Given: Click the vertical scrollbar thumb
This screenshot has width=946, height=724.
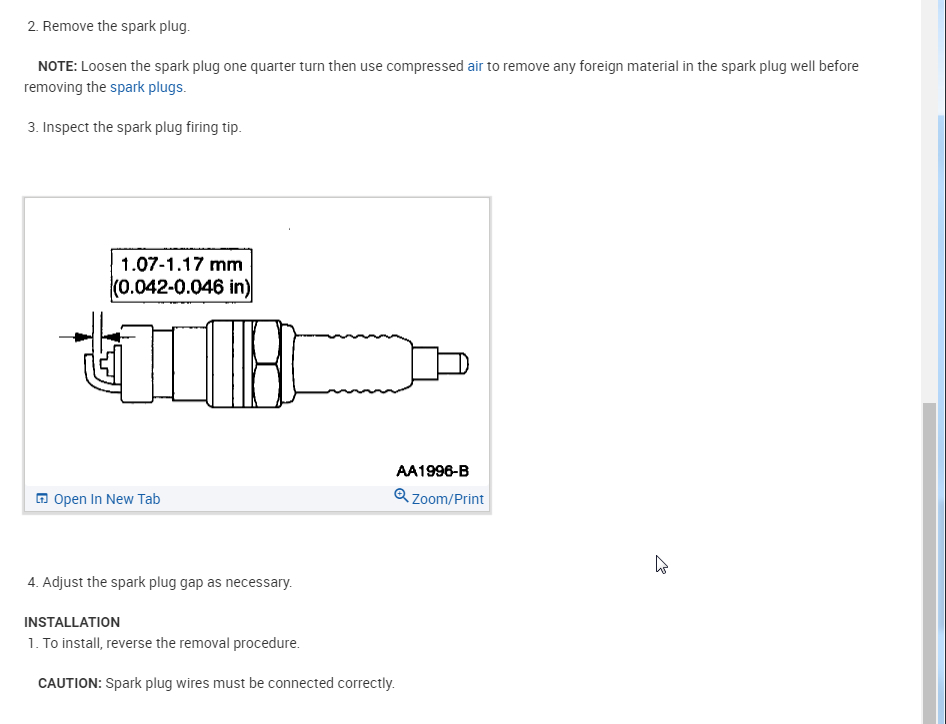Looking at the screenshot, I should click(x=930, y=560).
